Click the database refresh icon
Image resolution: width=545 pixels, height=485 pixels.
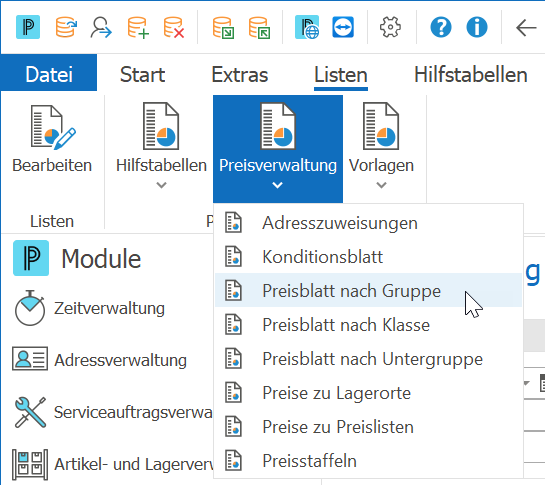66,27
